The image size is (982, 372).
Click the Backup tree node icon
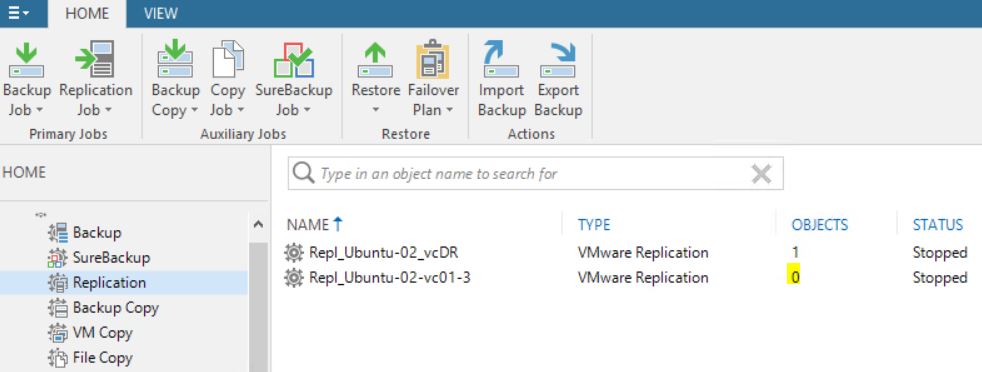point(58,232)
